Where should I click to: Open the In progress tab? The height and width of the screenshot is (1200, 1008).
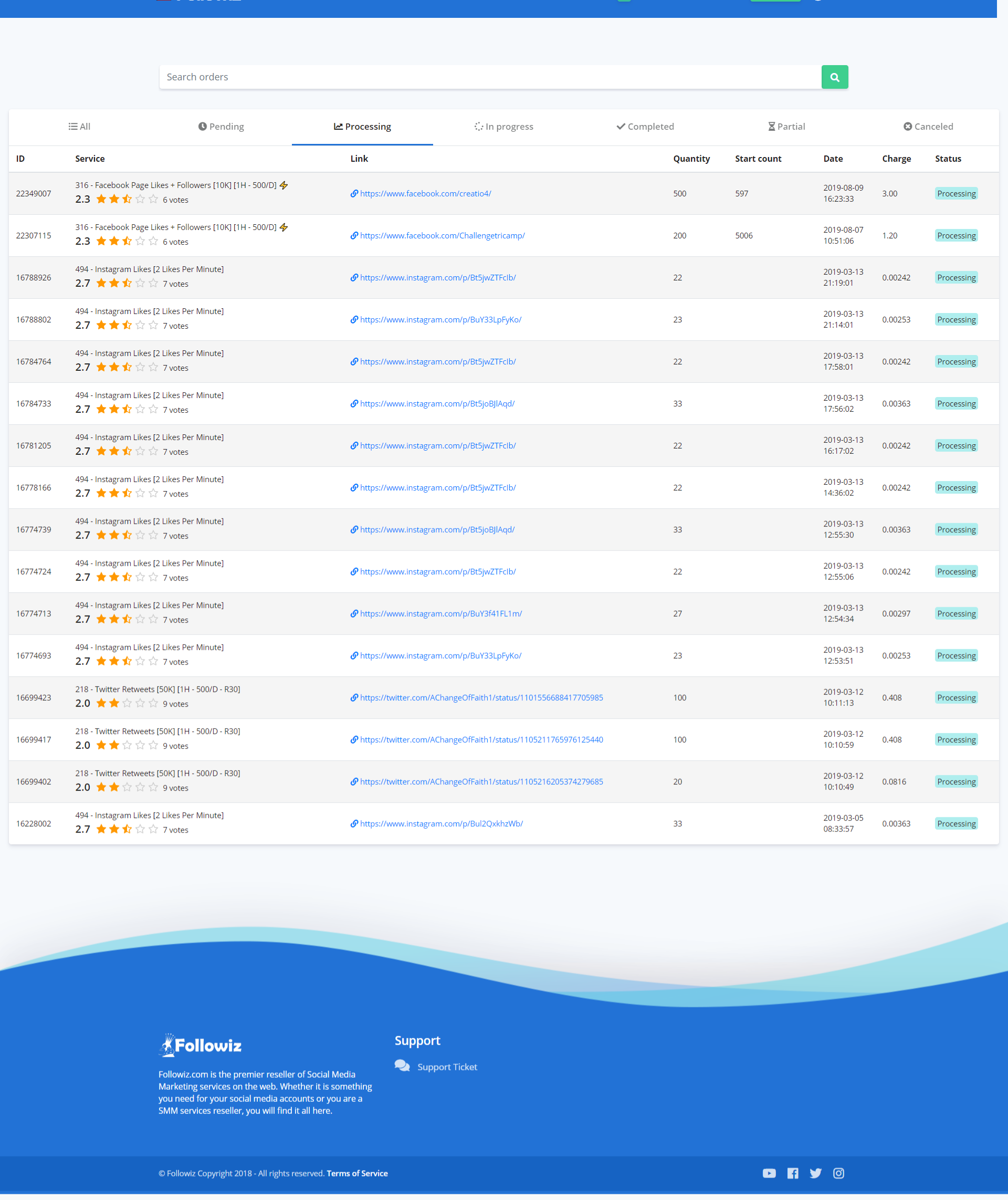click(503, 127)
